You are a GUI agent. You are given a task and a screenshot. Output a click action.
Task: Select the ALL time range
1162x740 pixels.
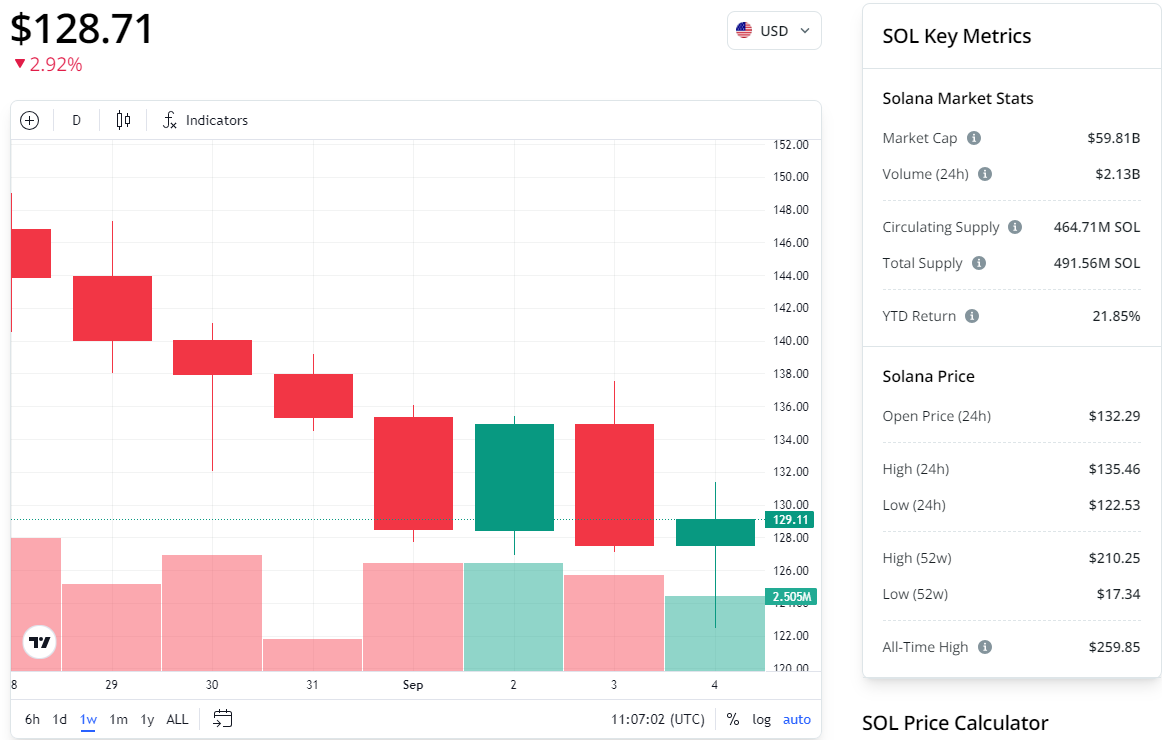click(177, 719)
